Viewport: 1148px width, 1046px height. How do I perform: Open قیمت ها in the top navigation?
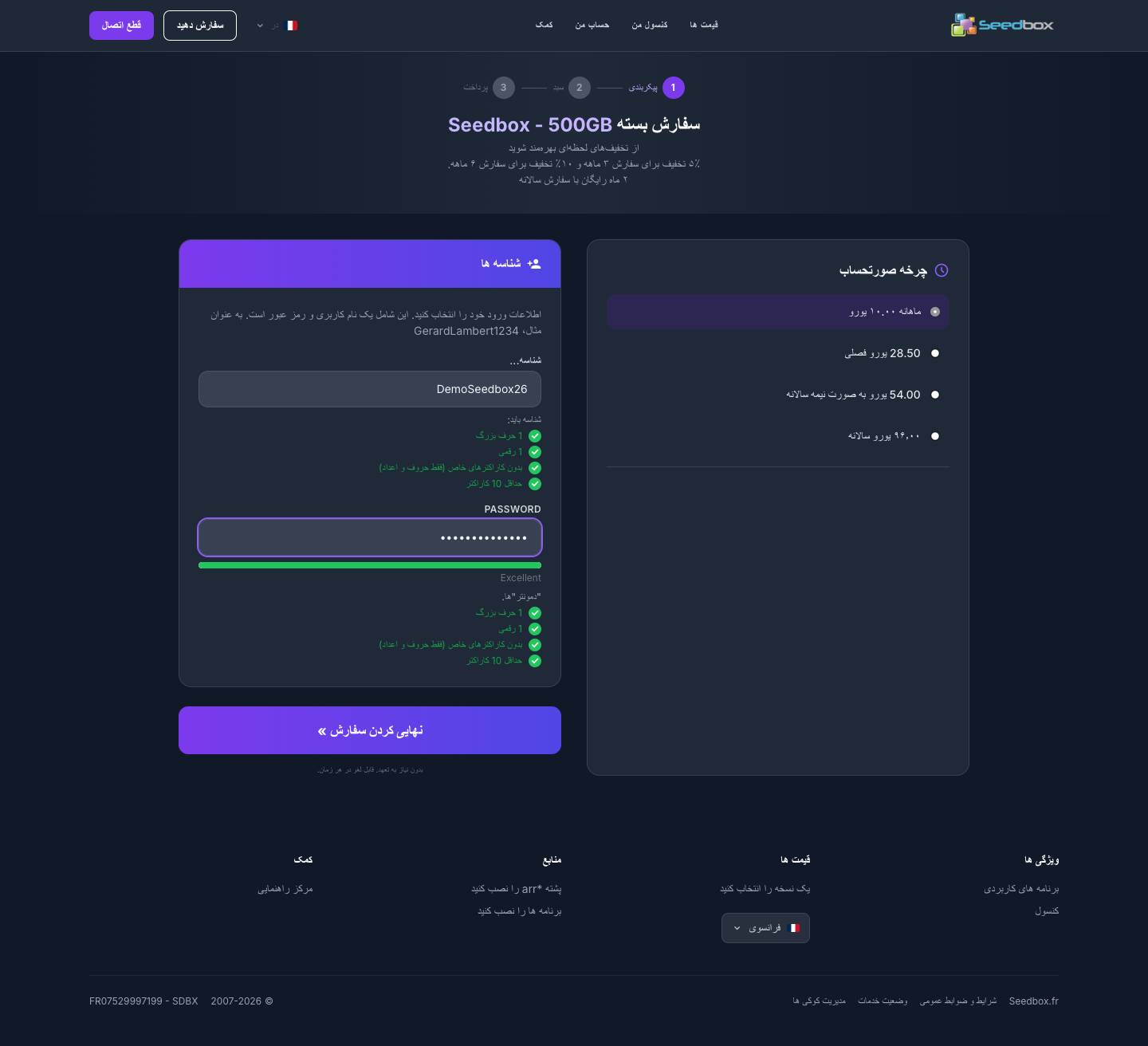pyautogui.click(x=704, y=25)
